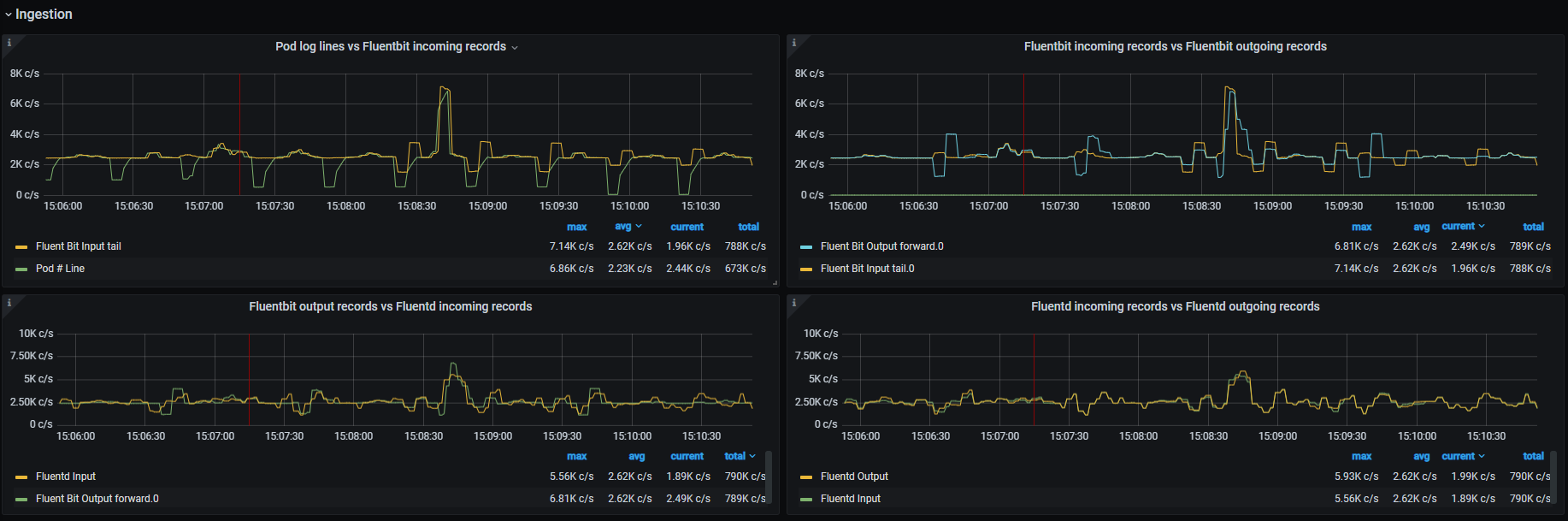Open info icon of Fluentbit incoming vs outgoing panel

tap(794, 43)
